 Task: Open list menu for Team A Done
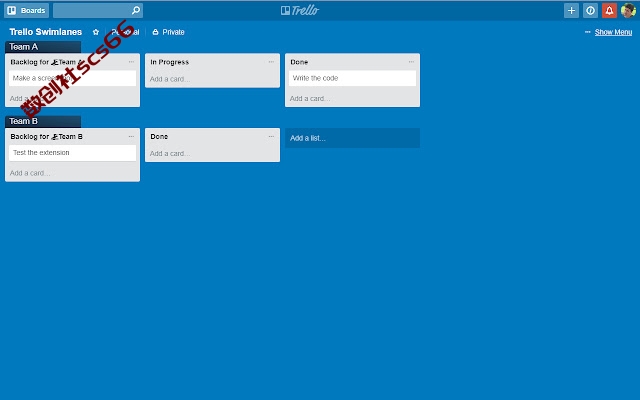[x=411, y=62]
